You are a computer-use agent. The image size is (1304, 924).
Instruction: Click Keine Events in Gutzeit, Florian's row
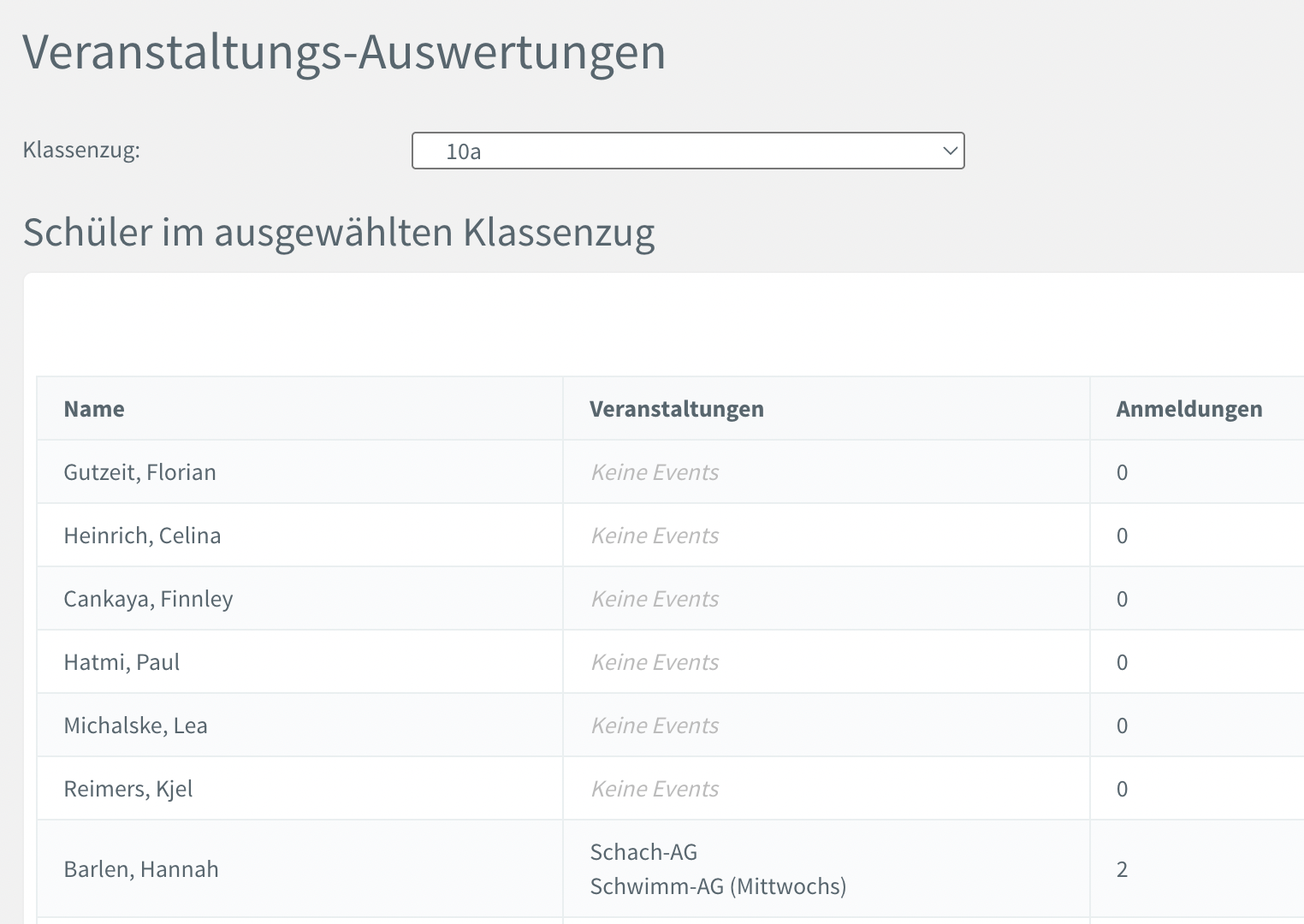click(655, 472)
